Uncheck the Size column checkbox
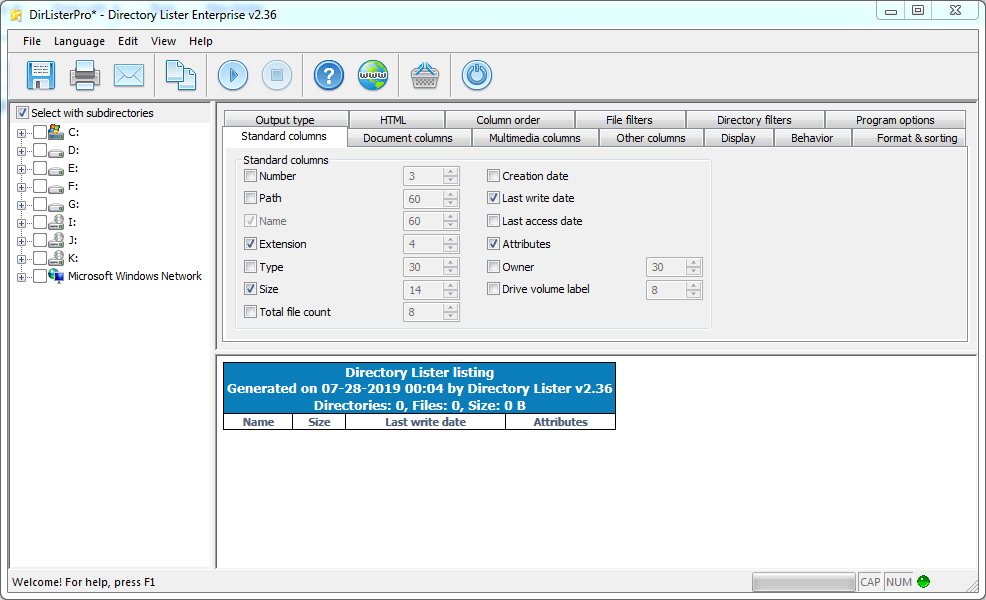986x600 pixels. tap(250, 289)
